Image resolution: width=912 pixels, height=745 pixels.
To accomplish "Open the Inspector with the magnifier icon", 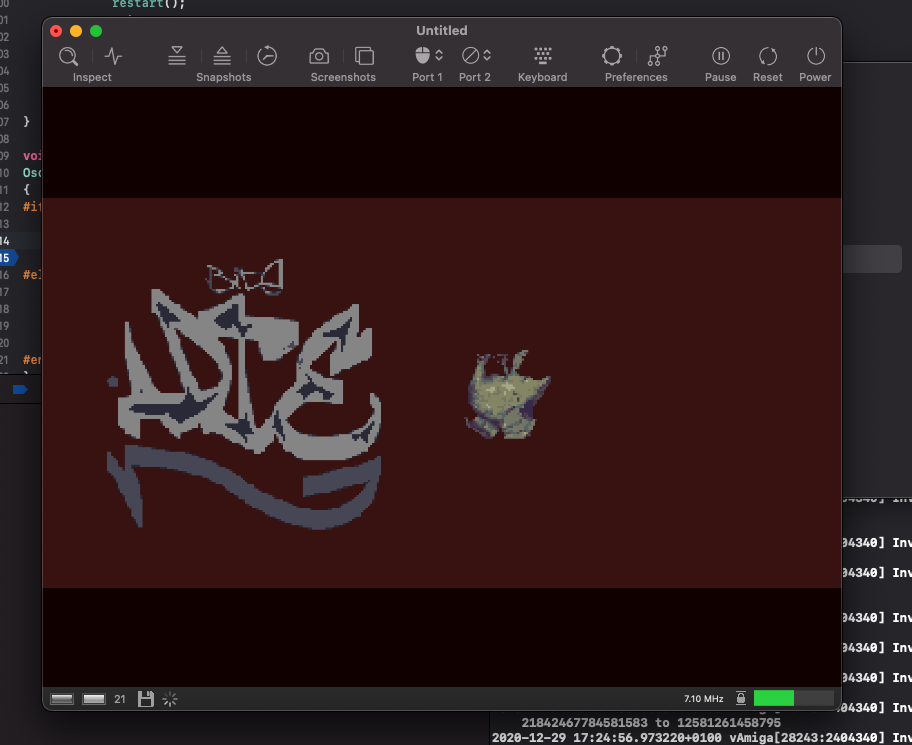I will click(68, 56).
